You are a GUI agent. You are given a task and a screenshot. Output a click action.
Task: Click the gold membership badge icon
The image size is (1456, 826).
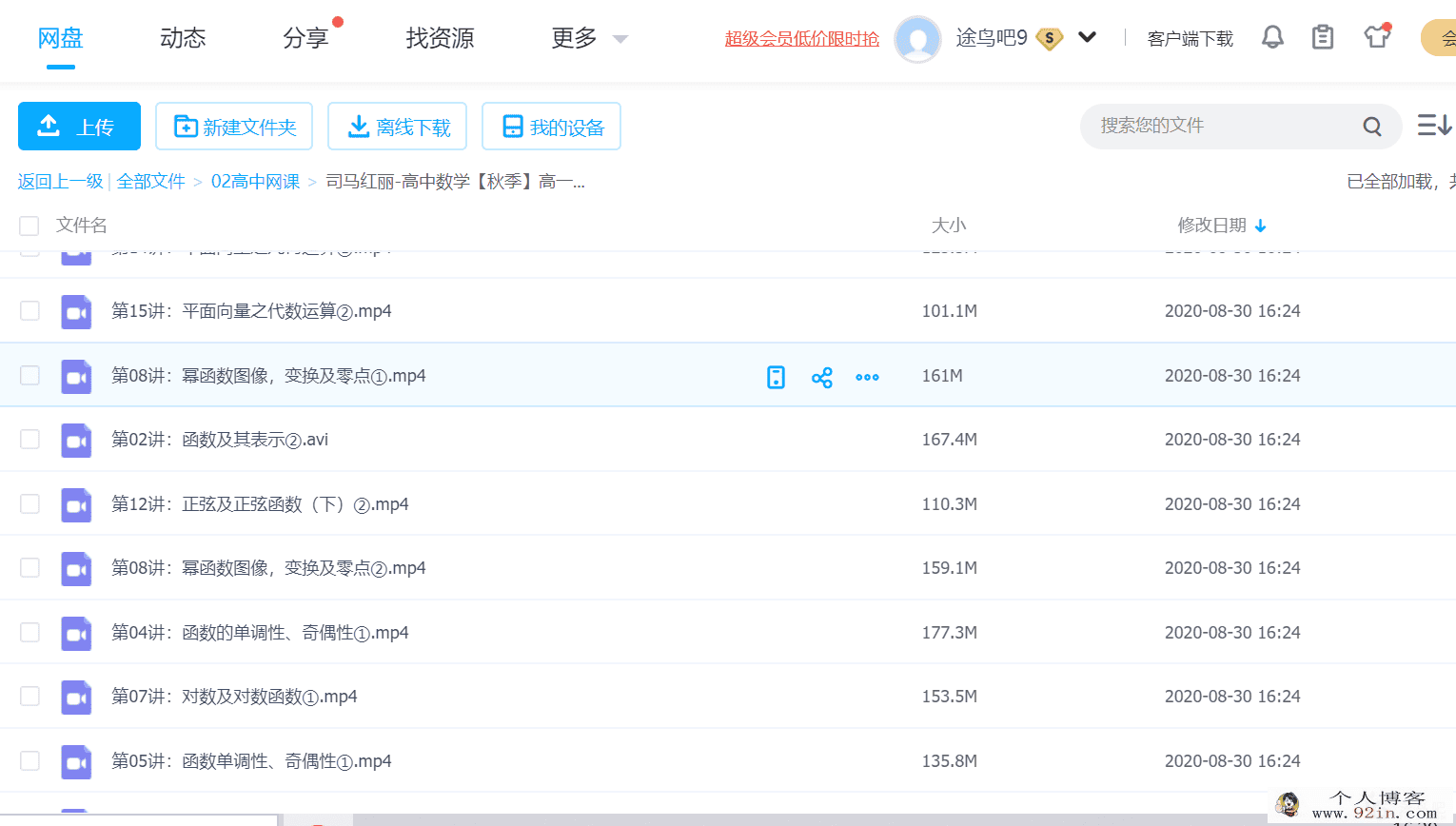(1049, 39)
